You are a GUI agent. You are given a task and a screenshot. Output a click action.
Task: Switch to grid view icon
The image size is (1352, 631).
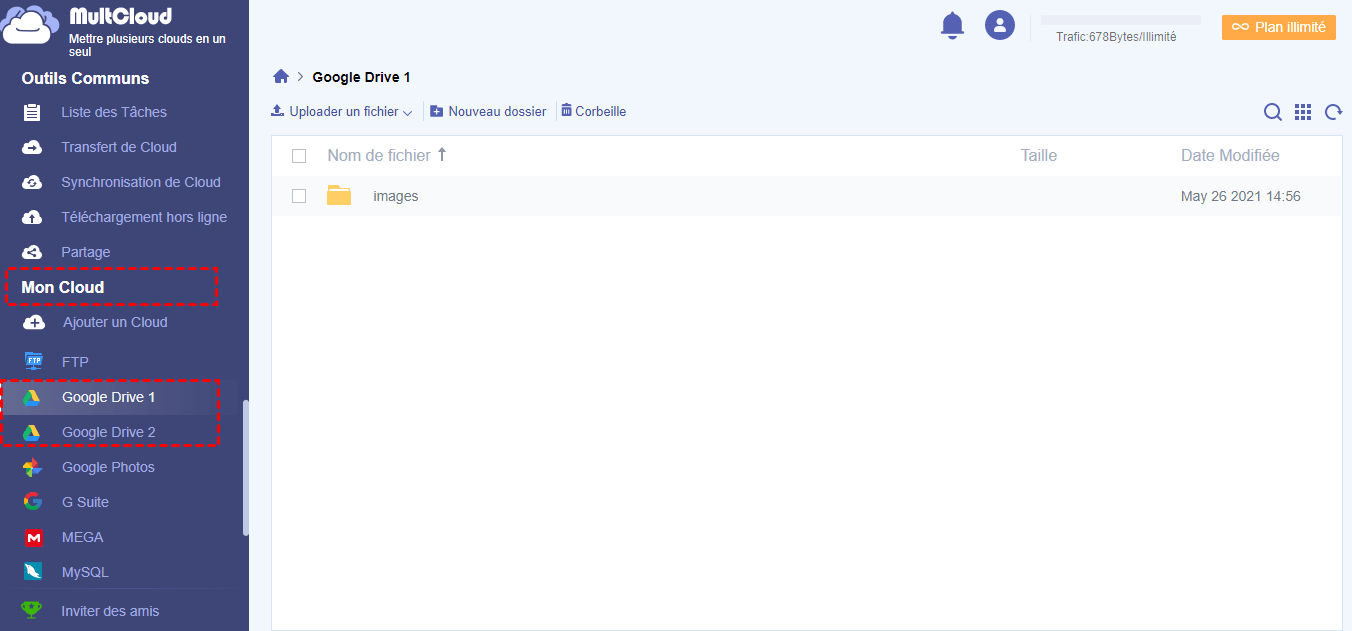click(x=1303, y=112)
